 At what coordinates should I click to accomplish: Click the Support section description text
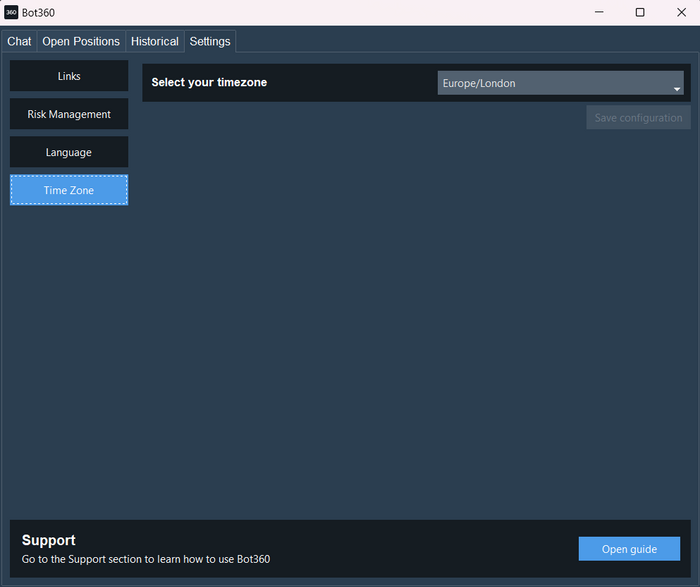point(146,559)
